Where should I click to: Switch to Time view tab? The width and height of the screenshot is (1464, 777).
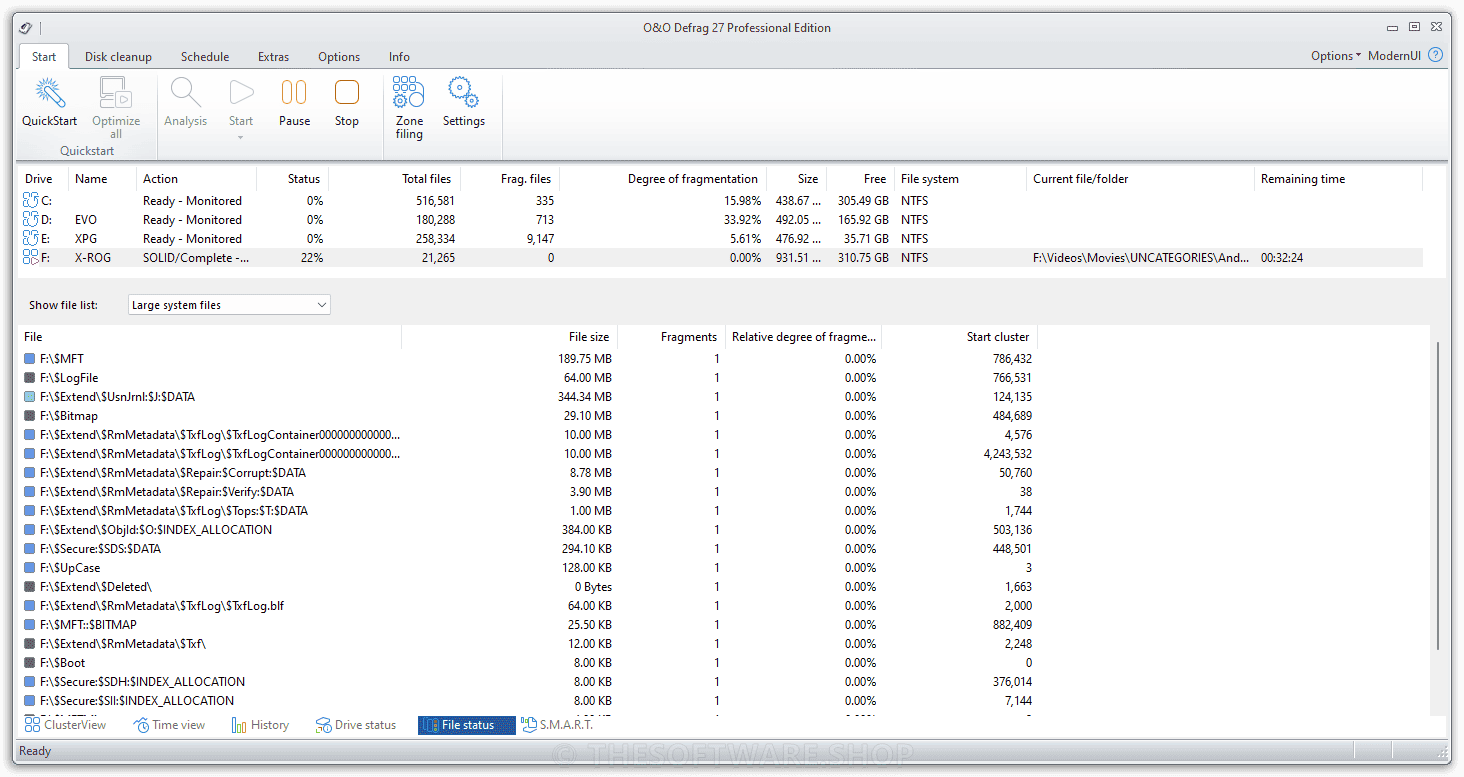[169, 725]
